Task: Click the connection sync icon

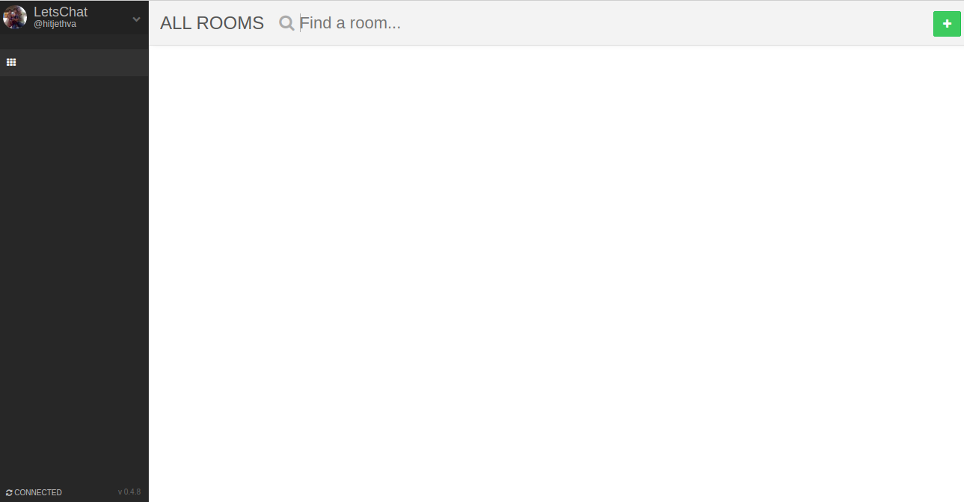Action: [9, 493]
